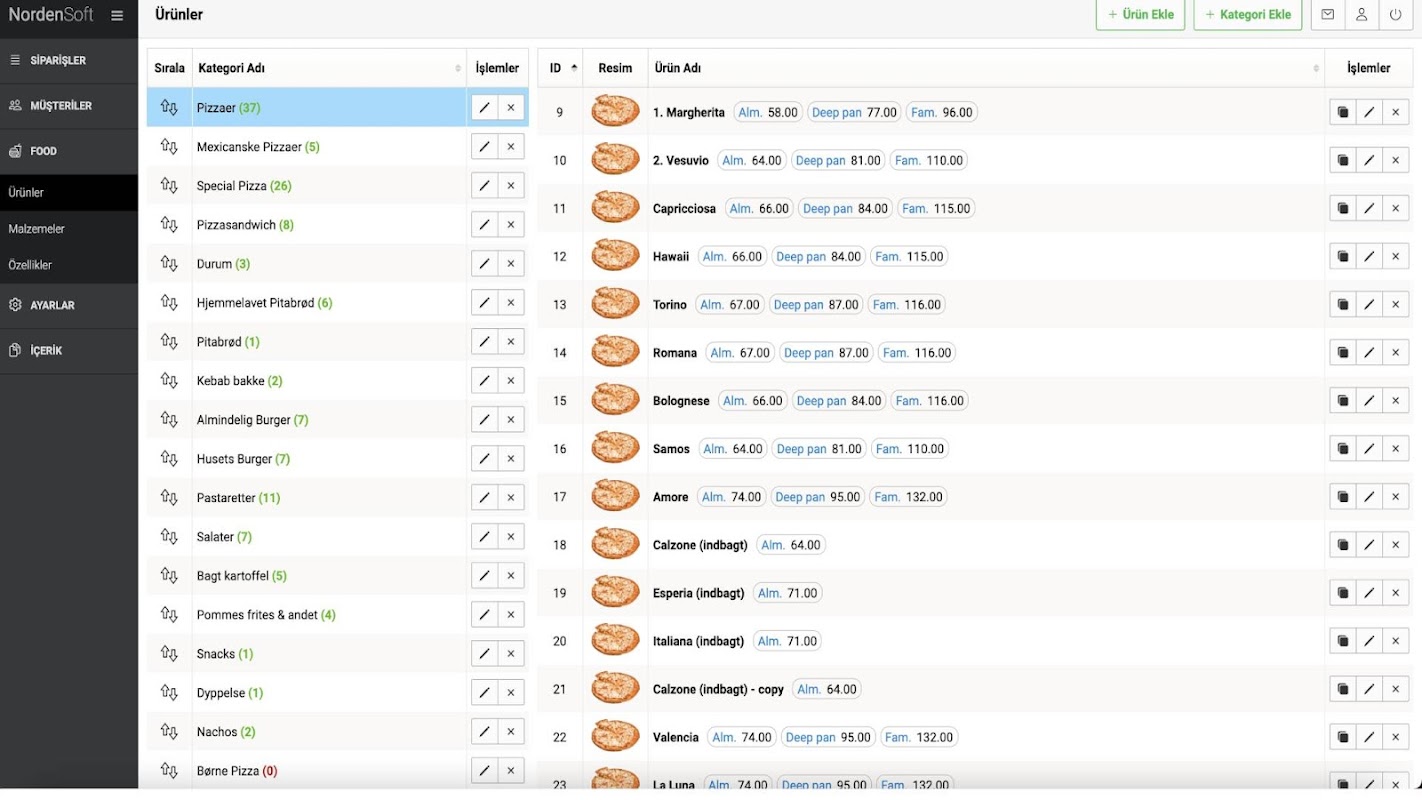Delete the Romana product
Screen dimensions: 1422x800
click(x=1396, y=353)
